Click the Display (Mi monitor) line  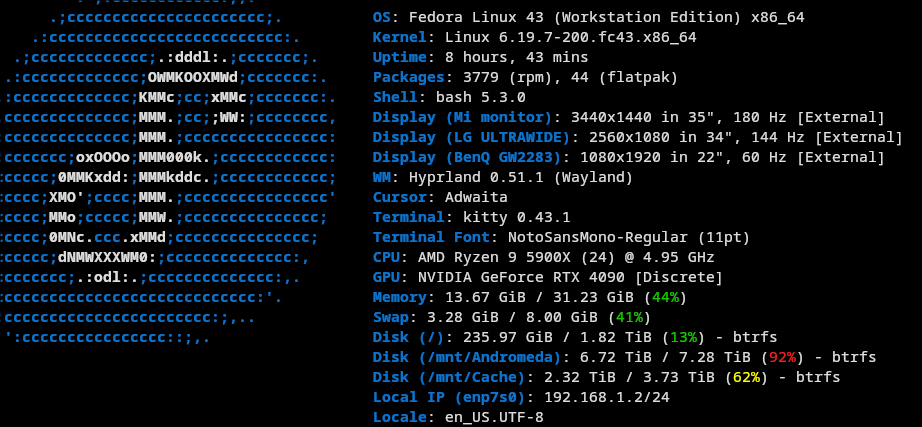click(629, 118)
